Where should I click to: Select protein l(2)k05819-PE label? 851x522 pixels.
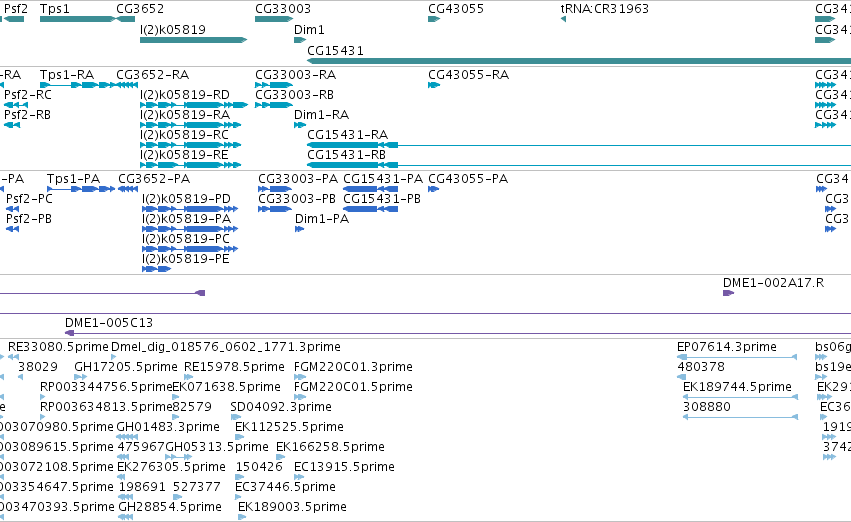[186, 259]
